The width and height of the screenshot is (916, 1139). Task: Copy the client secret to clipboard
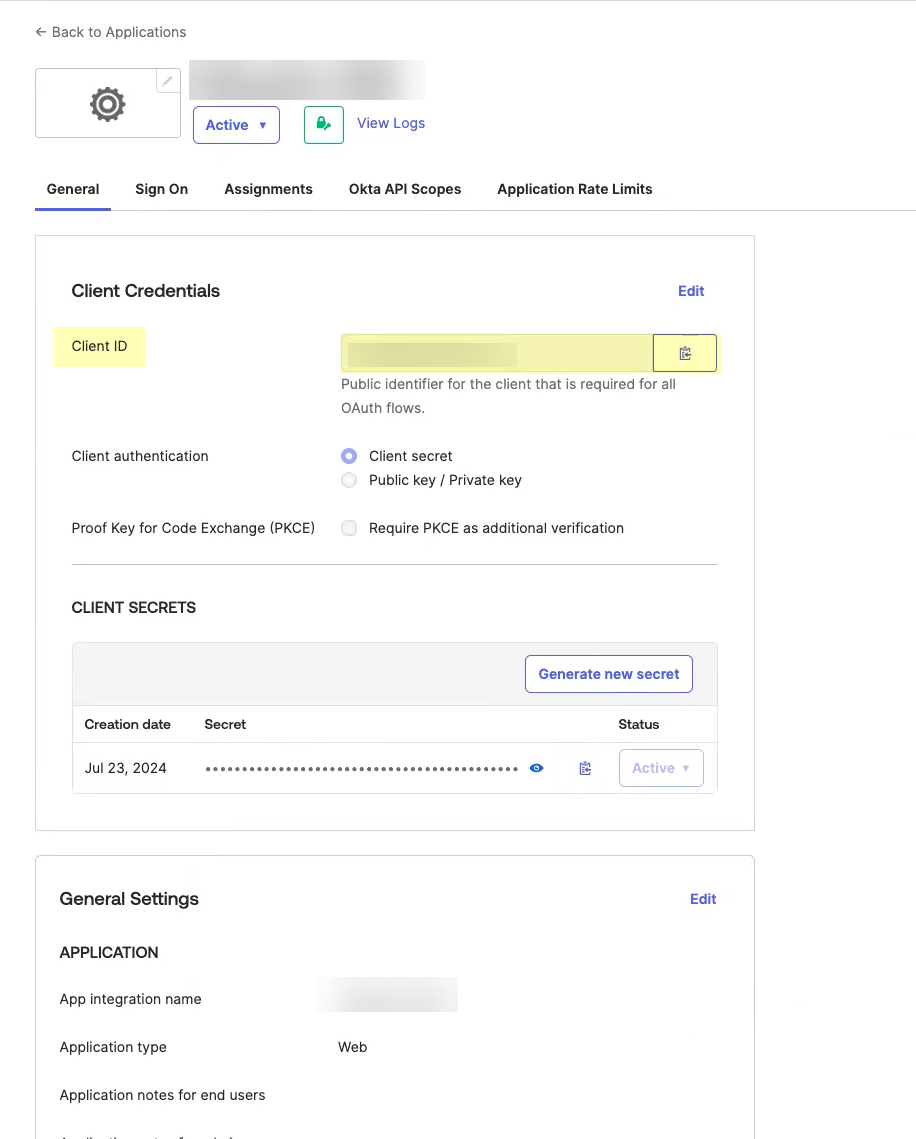(x=585, y=768)
